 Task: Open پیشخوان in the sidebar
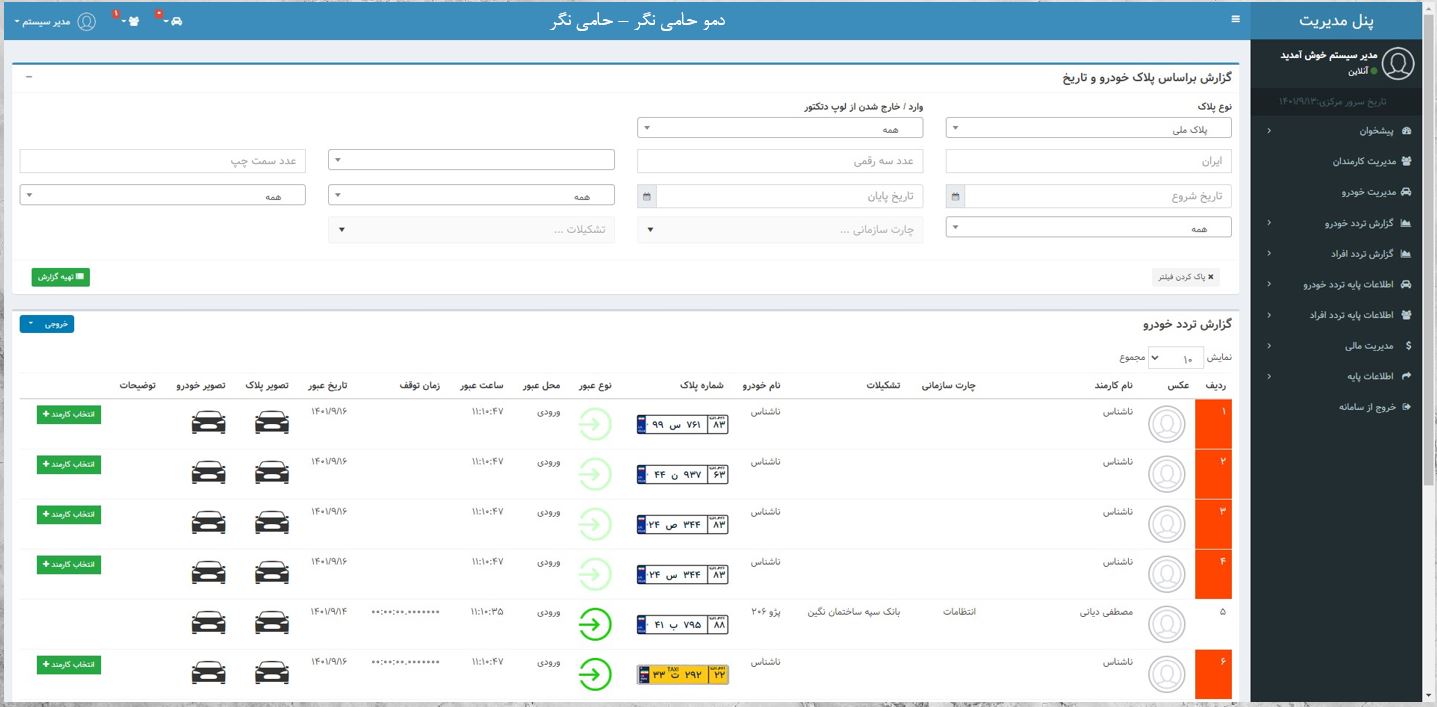pos(1335,131)
